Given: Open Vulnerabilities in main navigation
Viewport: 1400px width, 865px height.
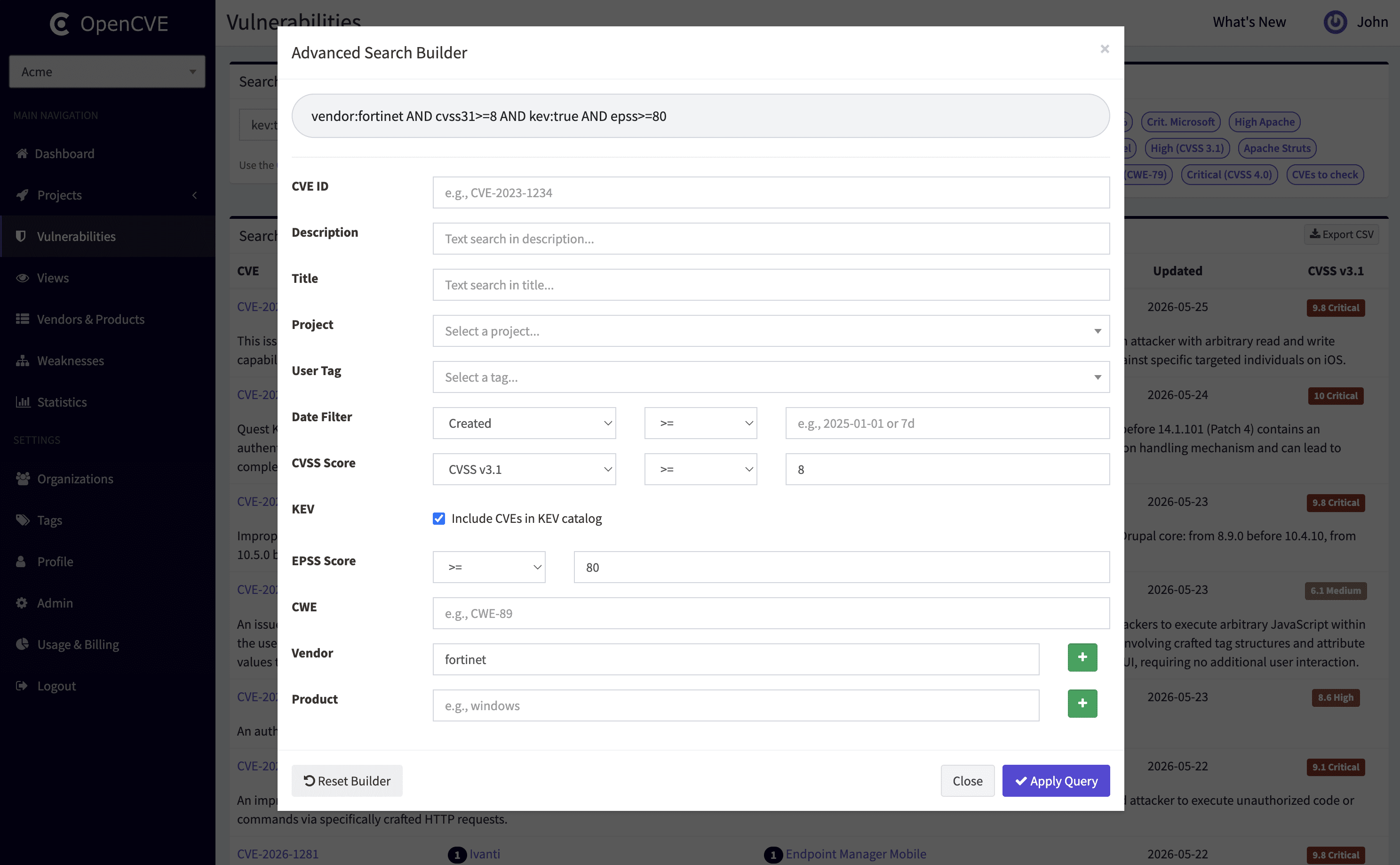Looking at the screenshot, I should (108, 236).
